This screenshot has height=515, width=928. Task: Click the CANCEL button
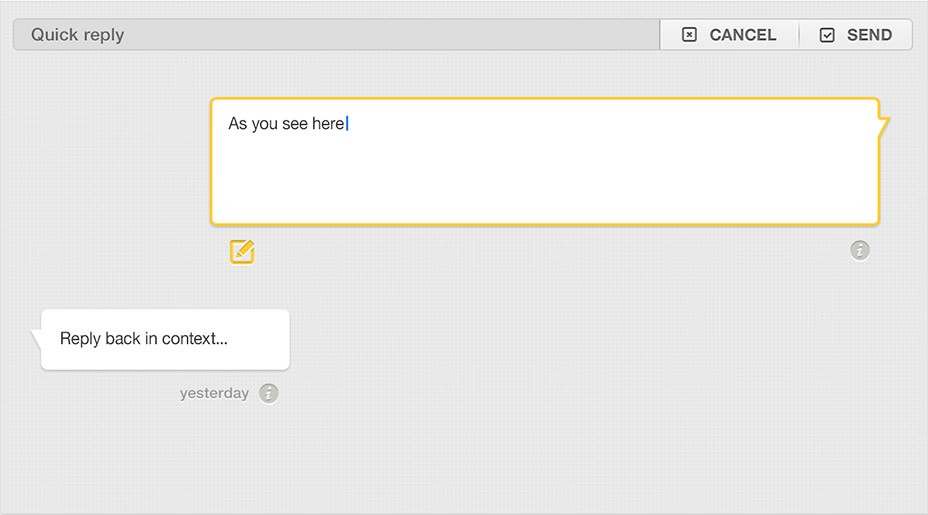pos(729,35)
